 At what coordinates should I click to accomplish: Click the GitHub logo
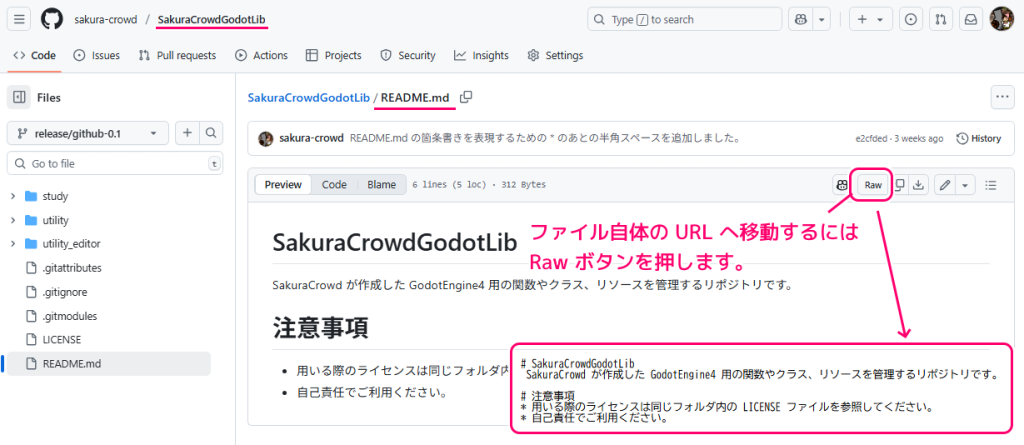[52, 19]
